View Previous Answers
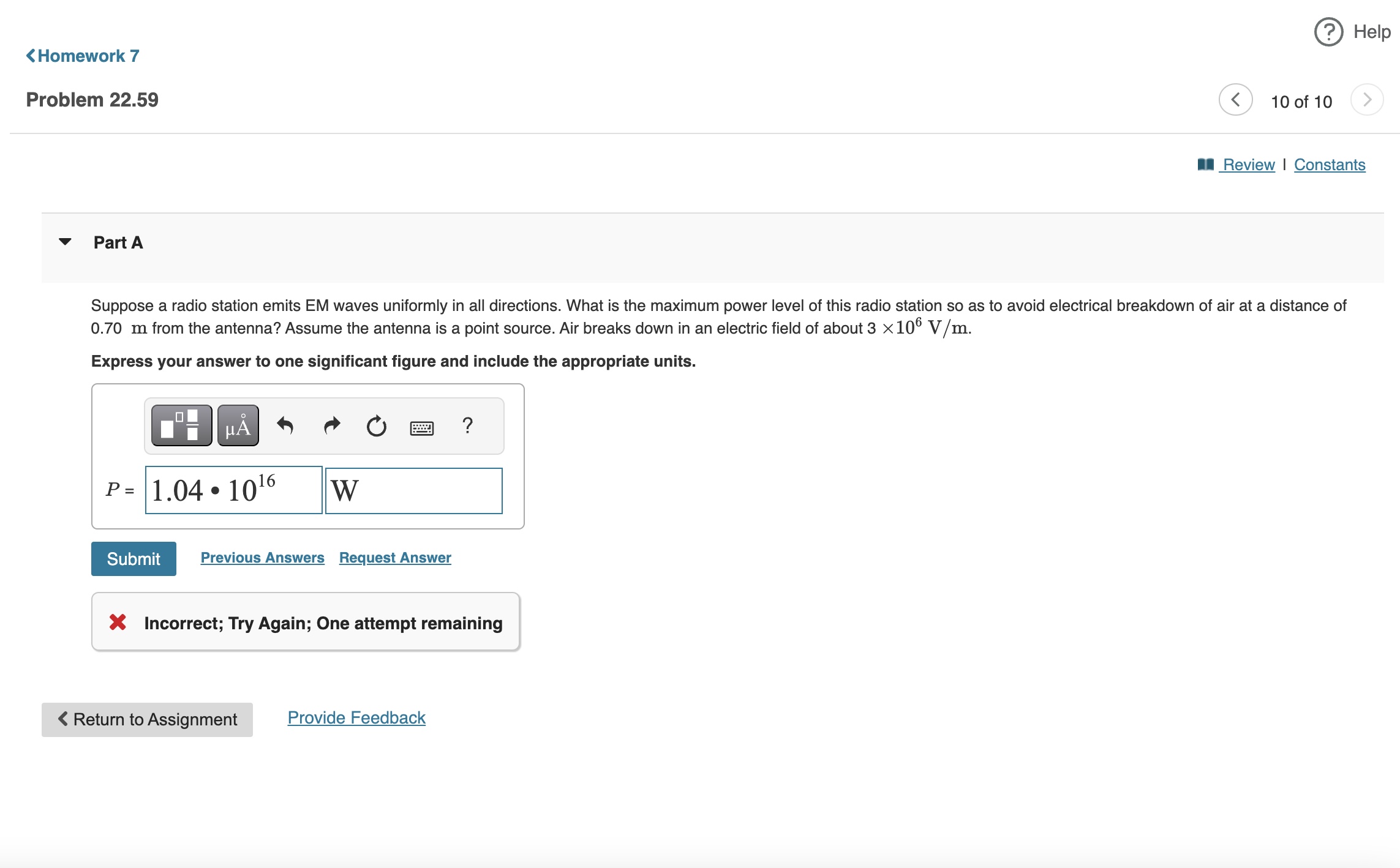This screenshot has width=1400, height=868. pos(262,558)
